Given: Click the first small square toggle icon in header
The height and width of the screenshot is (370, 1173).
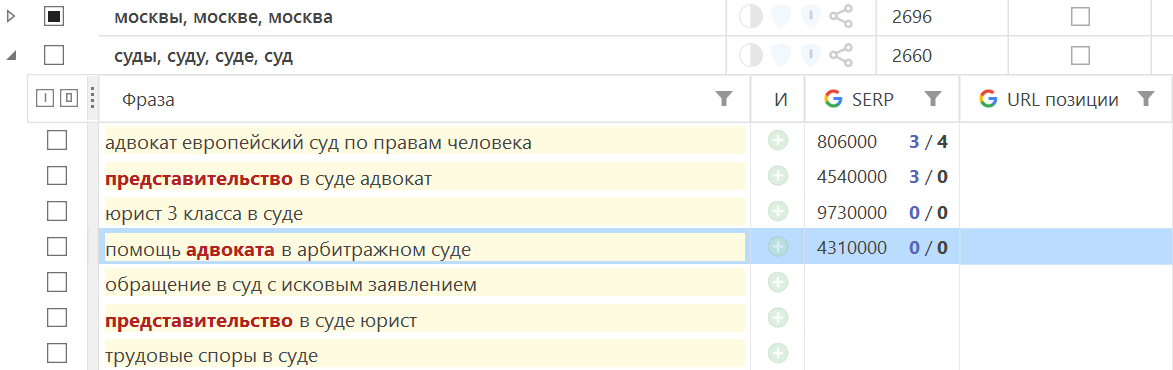Looking at the screenshot, I should pos(46,98).
